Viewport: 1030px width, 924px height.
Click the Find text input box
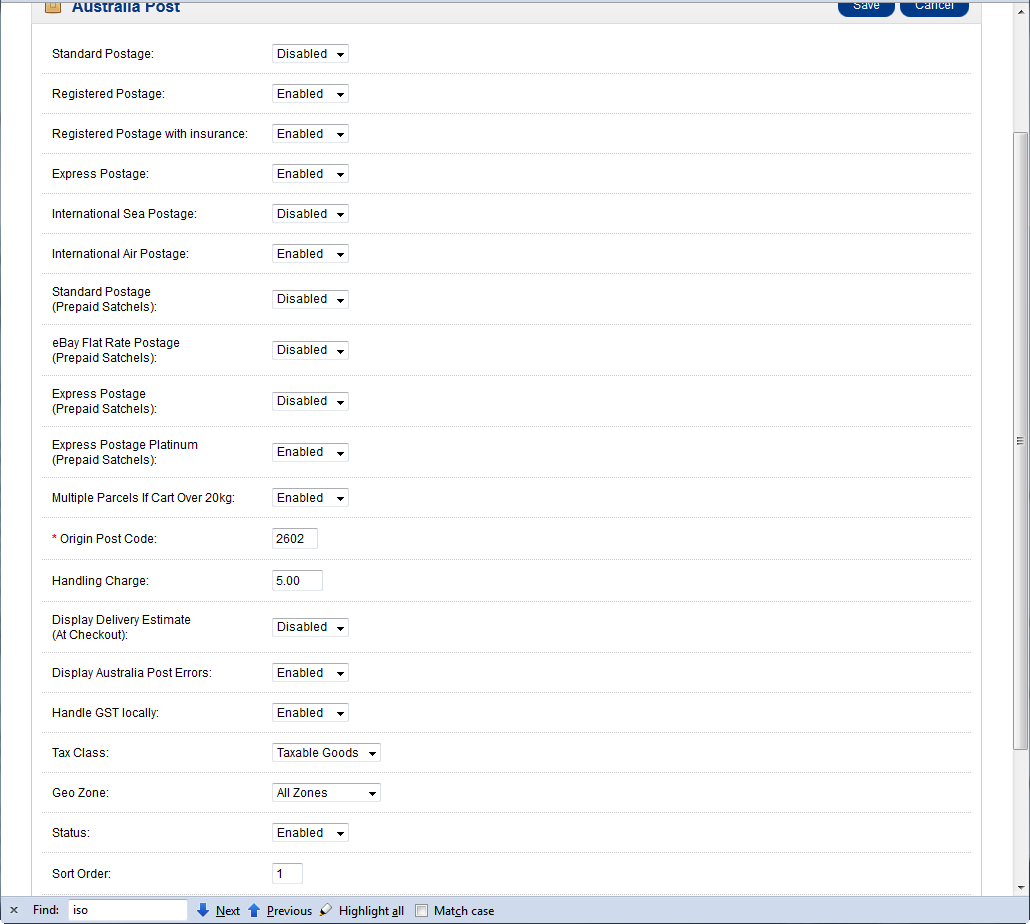coord(127,910)
